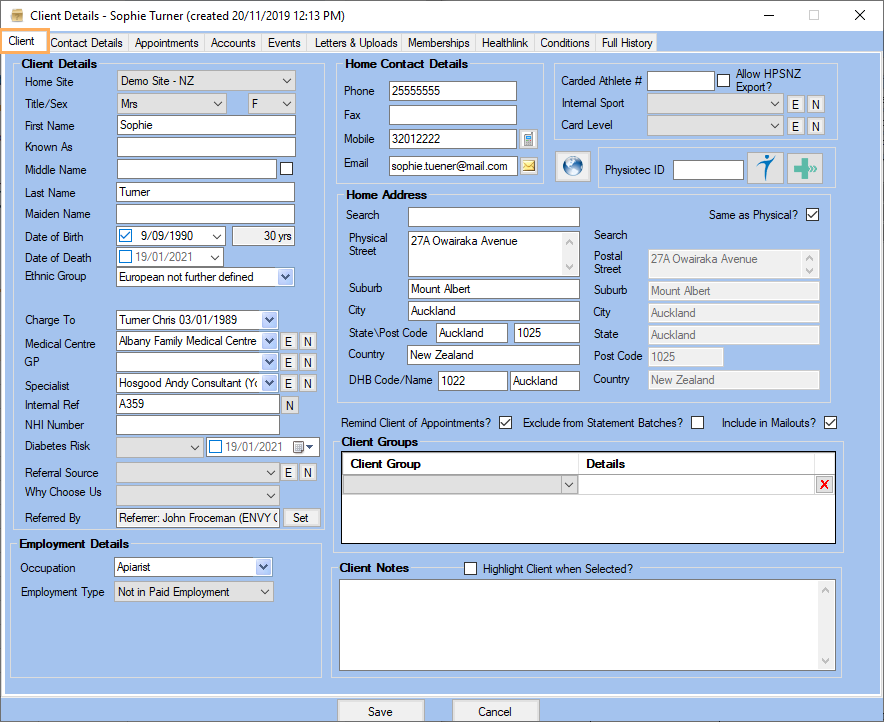Screen dimensions: 884x722
Task: Check the Diabetes Risk date checkbox
Action: coord(215,447)
